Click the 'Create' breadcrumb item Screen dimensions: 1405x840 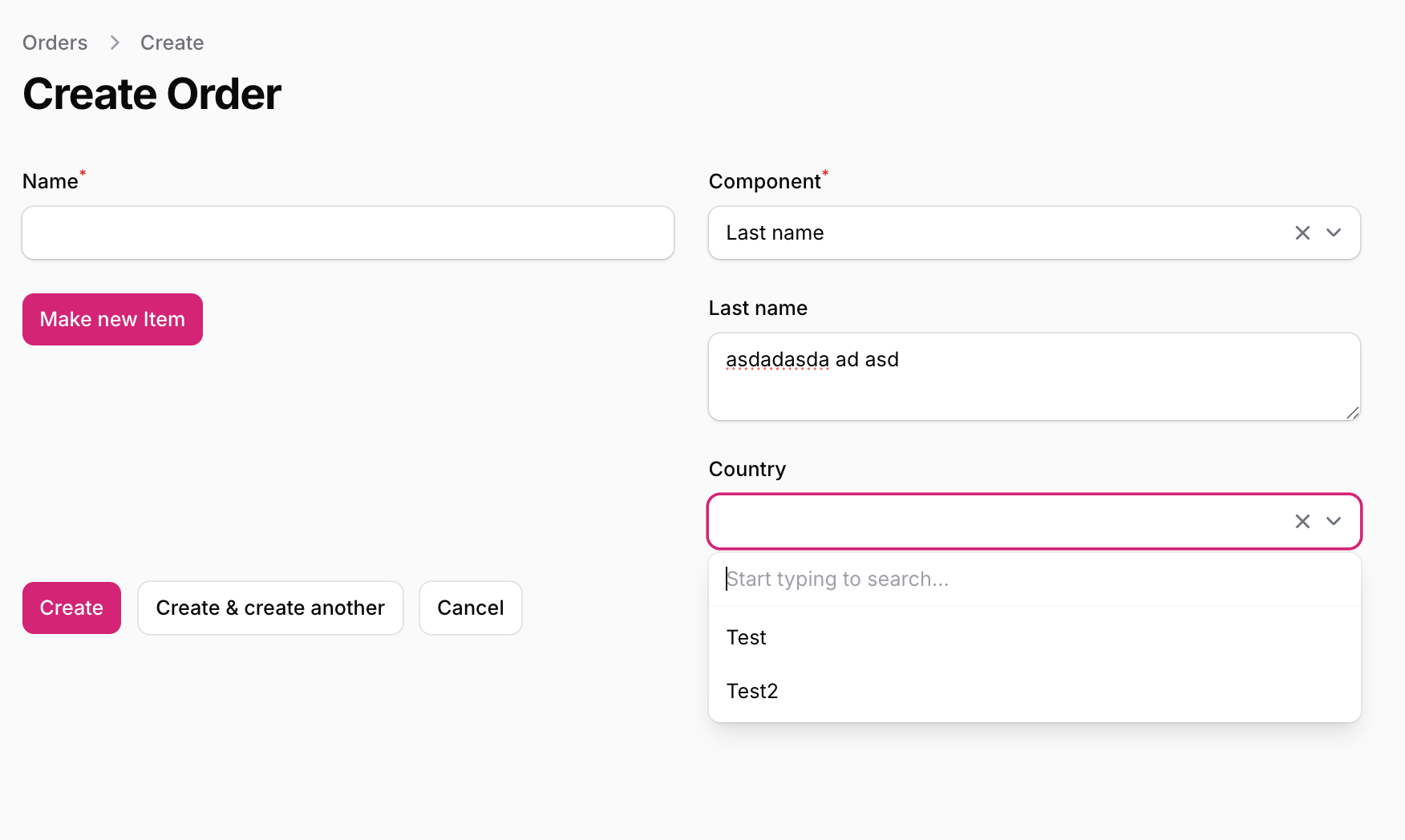pos(172,42)
